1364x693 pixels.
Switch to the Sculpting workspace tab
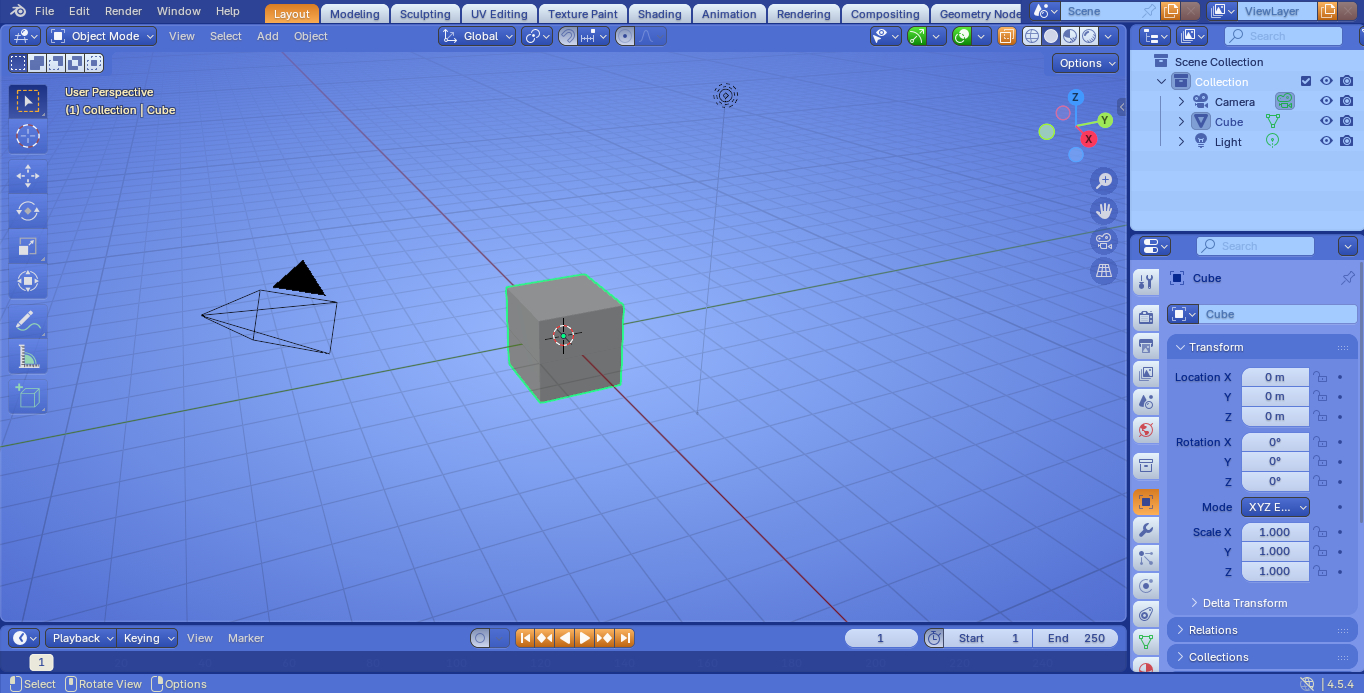click(x=425, y=14)
